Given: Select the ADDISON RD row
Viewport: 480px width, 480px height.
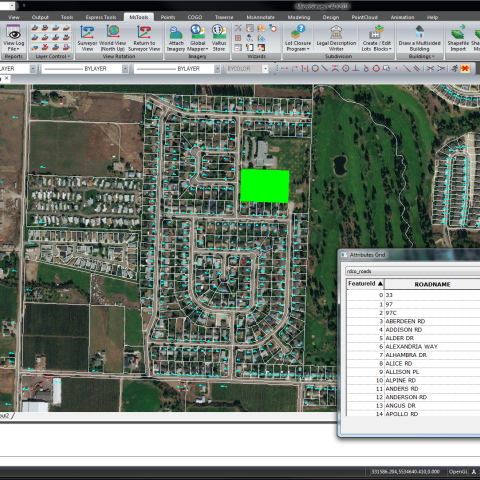Looking at the screenshot, I should coord(413,330).
